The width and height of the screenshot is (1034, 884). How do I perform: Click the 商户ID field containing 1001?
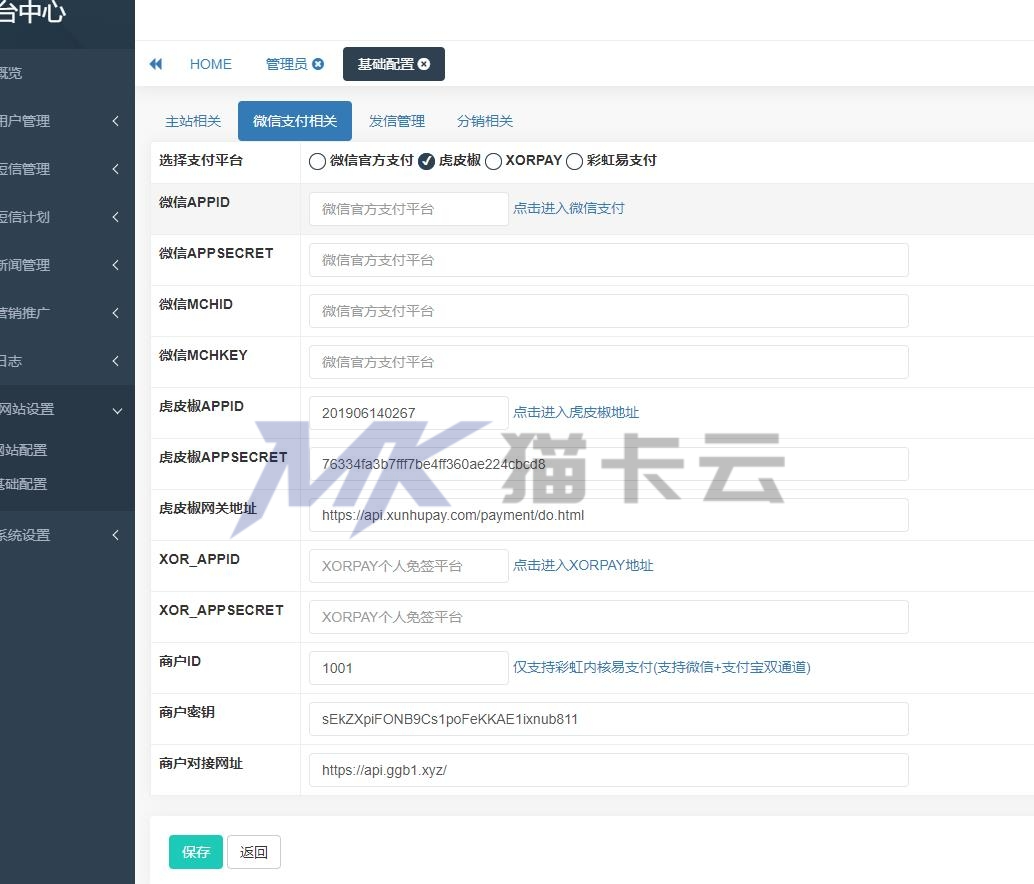(x=408, y=668)
